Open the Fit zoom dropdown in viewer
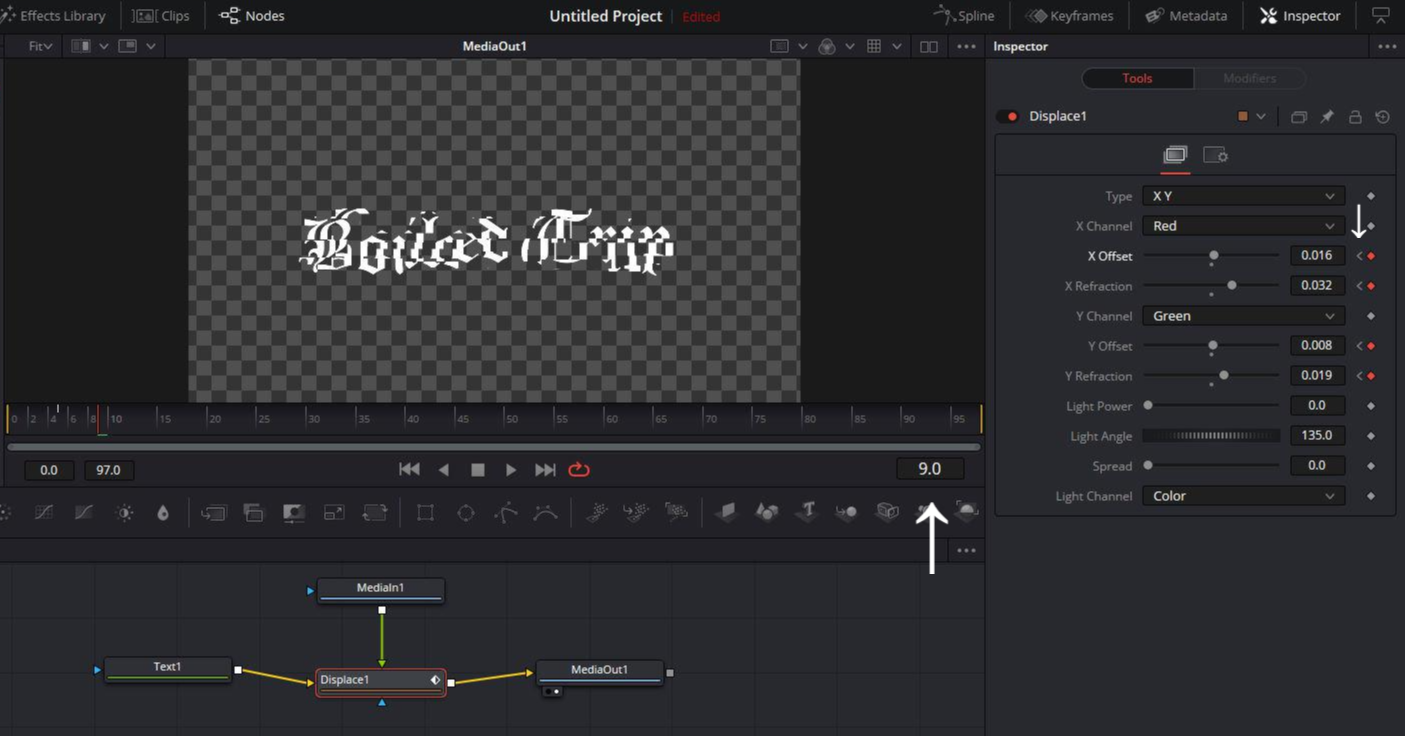This screenshot has width=1405, height=736. (40, 47)
